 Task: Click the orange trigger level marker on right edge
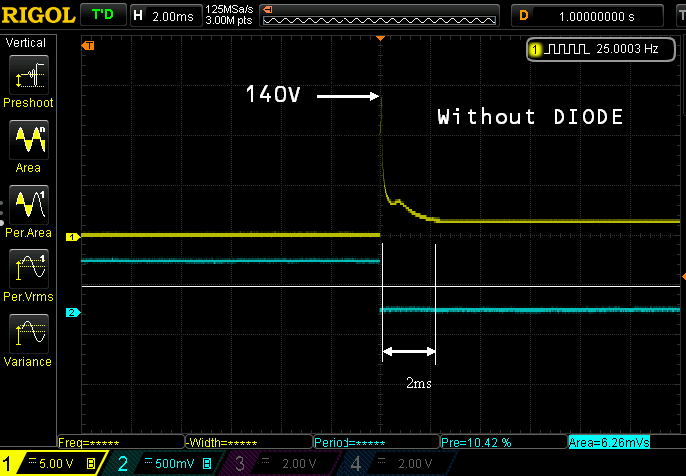pyautogui.click(x=683, y=276)
